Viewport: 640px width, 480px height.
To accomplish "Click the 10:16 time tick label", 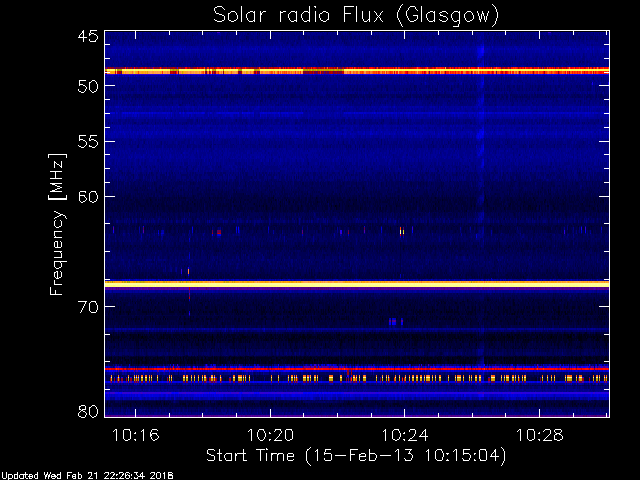I will (136, 435).
